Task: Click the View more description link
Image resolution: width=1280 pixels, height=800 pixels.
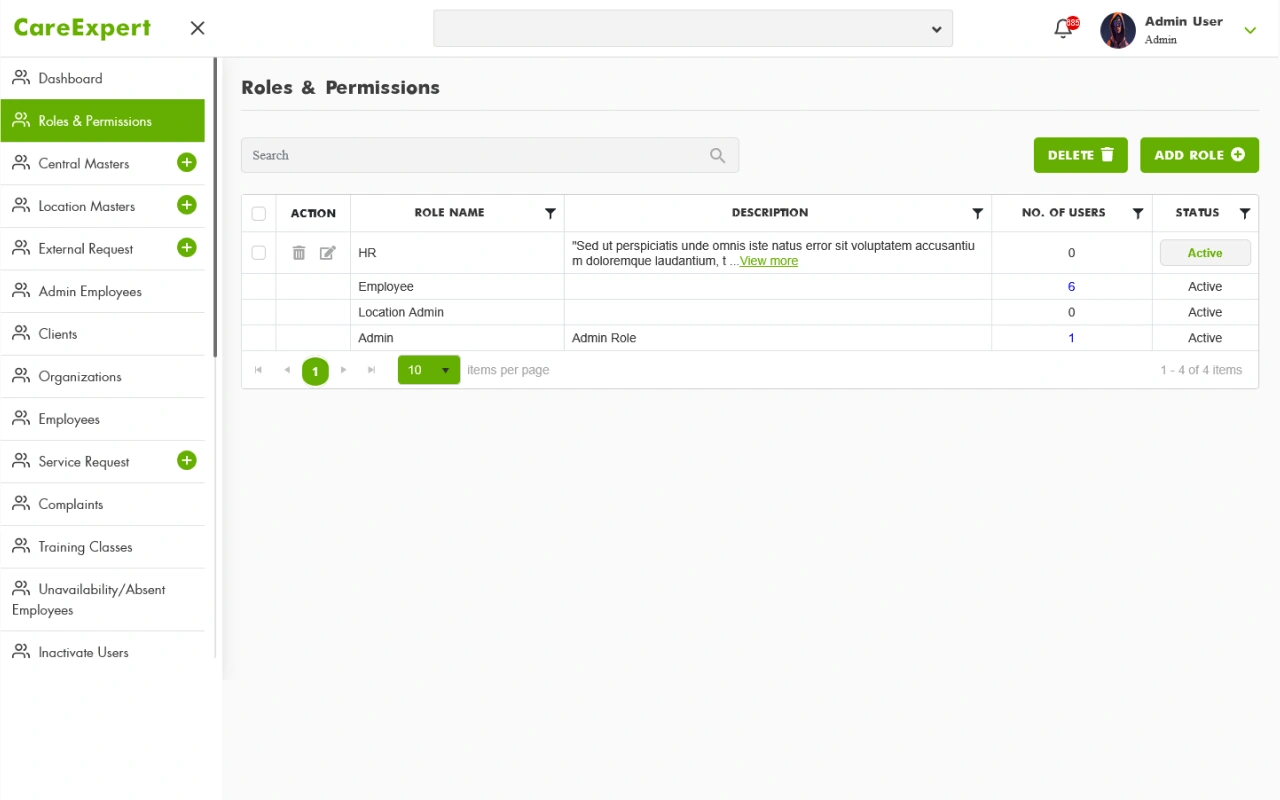Action: (x=768, y=261)
